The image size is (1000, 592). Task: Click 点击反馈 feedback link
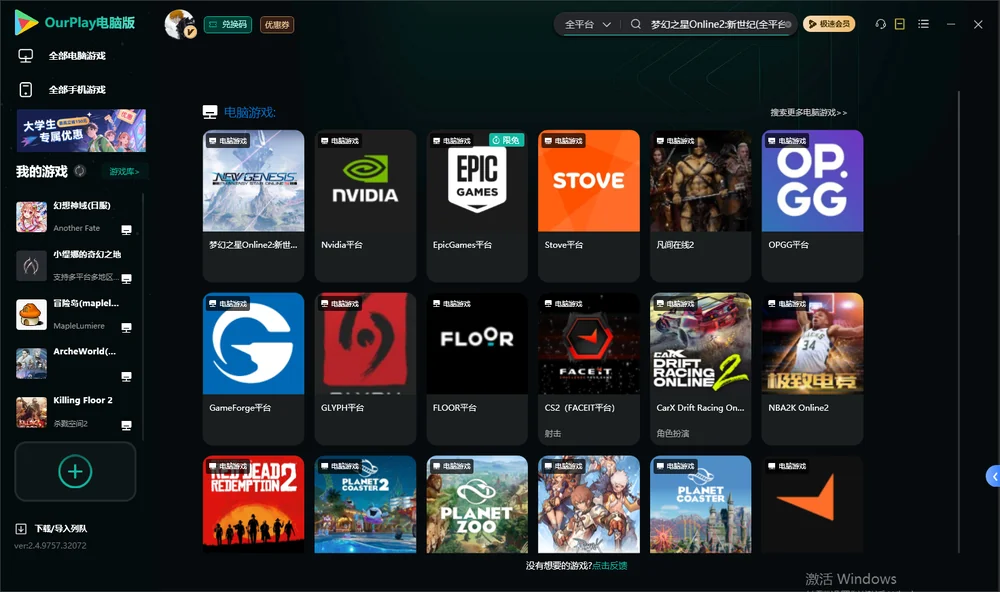(610, 565)
